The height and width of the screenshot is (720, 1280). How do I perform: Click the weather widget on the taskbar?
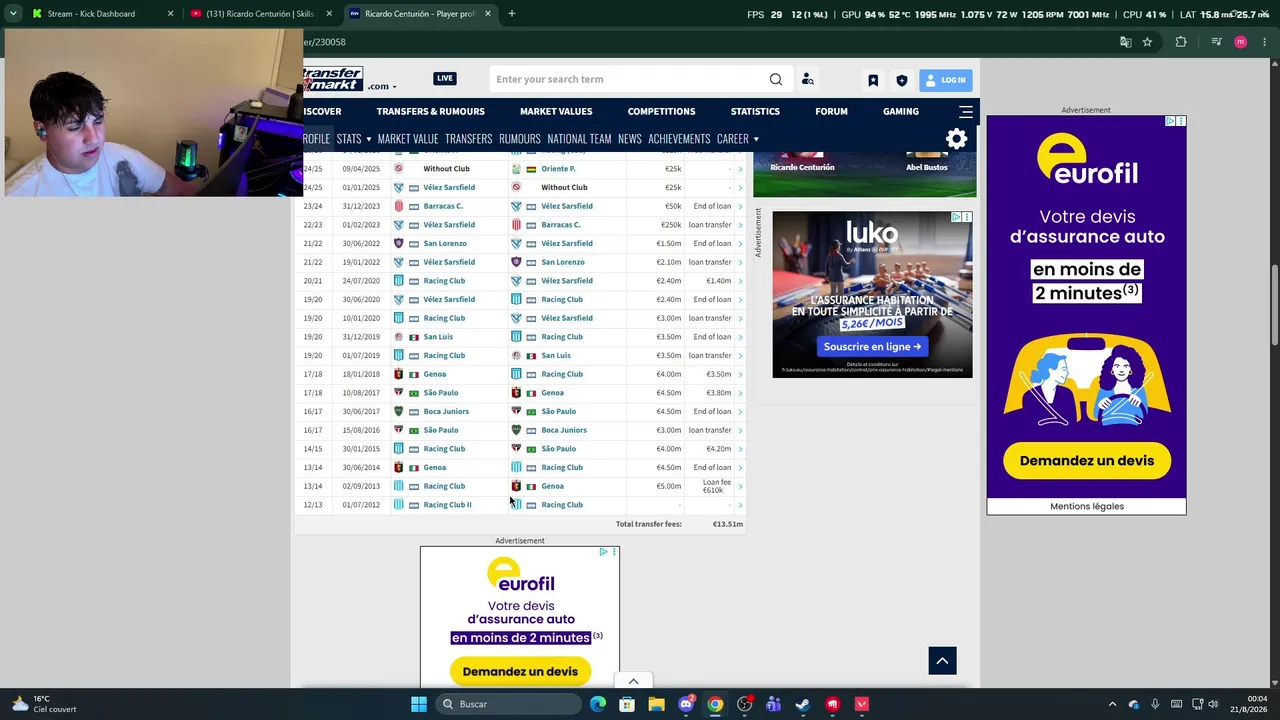click(x=43, y=704)
